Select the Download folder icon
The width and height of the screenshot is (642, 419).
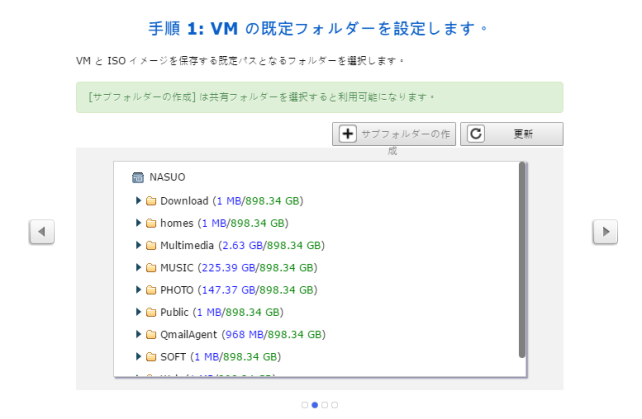pyautogui.click(x=151, y=201)
